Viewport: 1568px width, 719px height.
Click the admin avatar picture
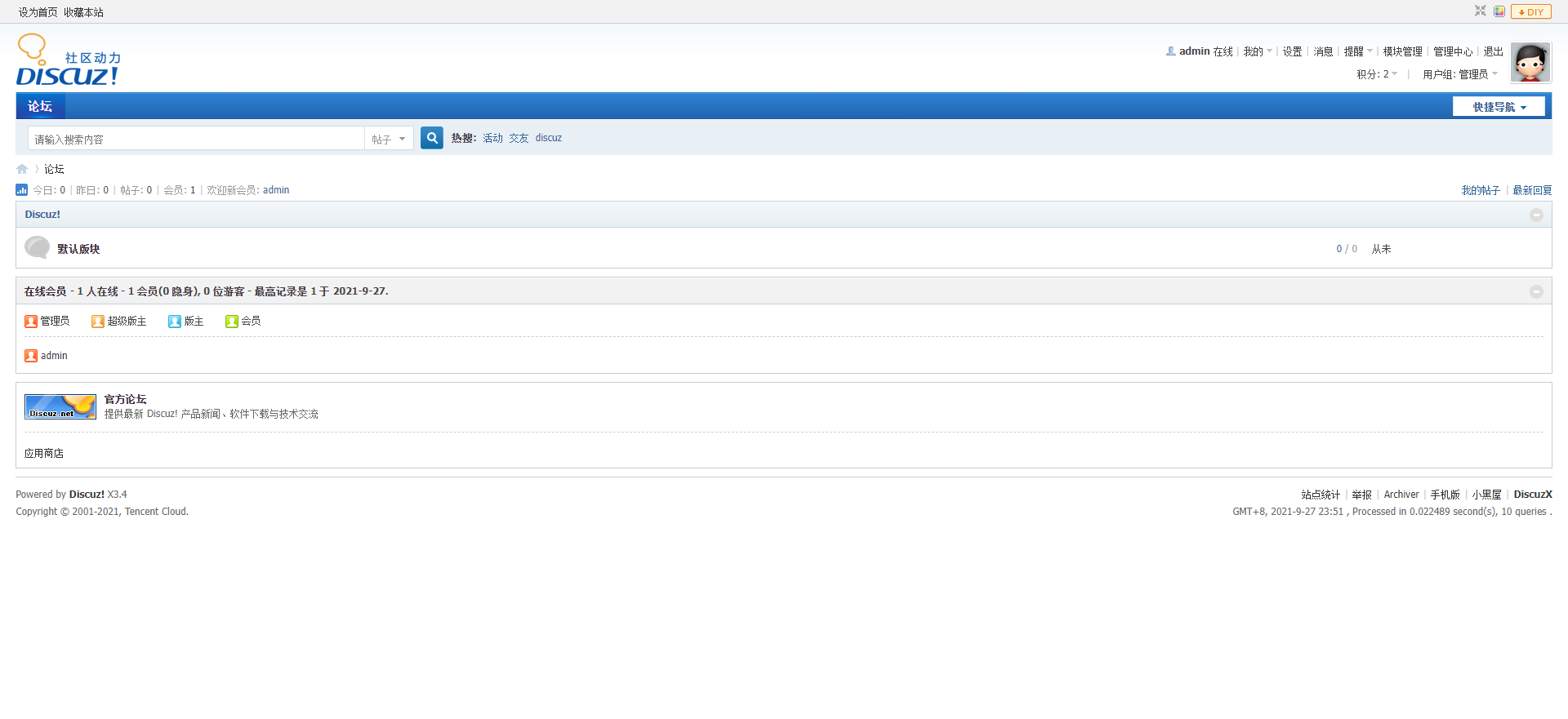(1530, 63)
